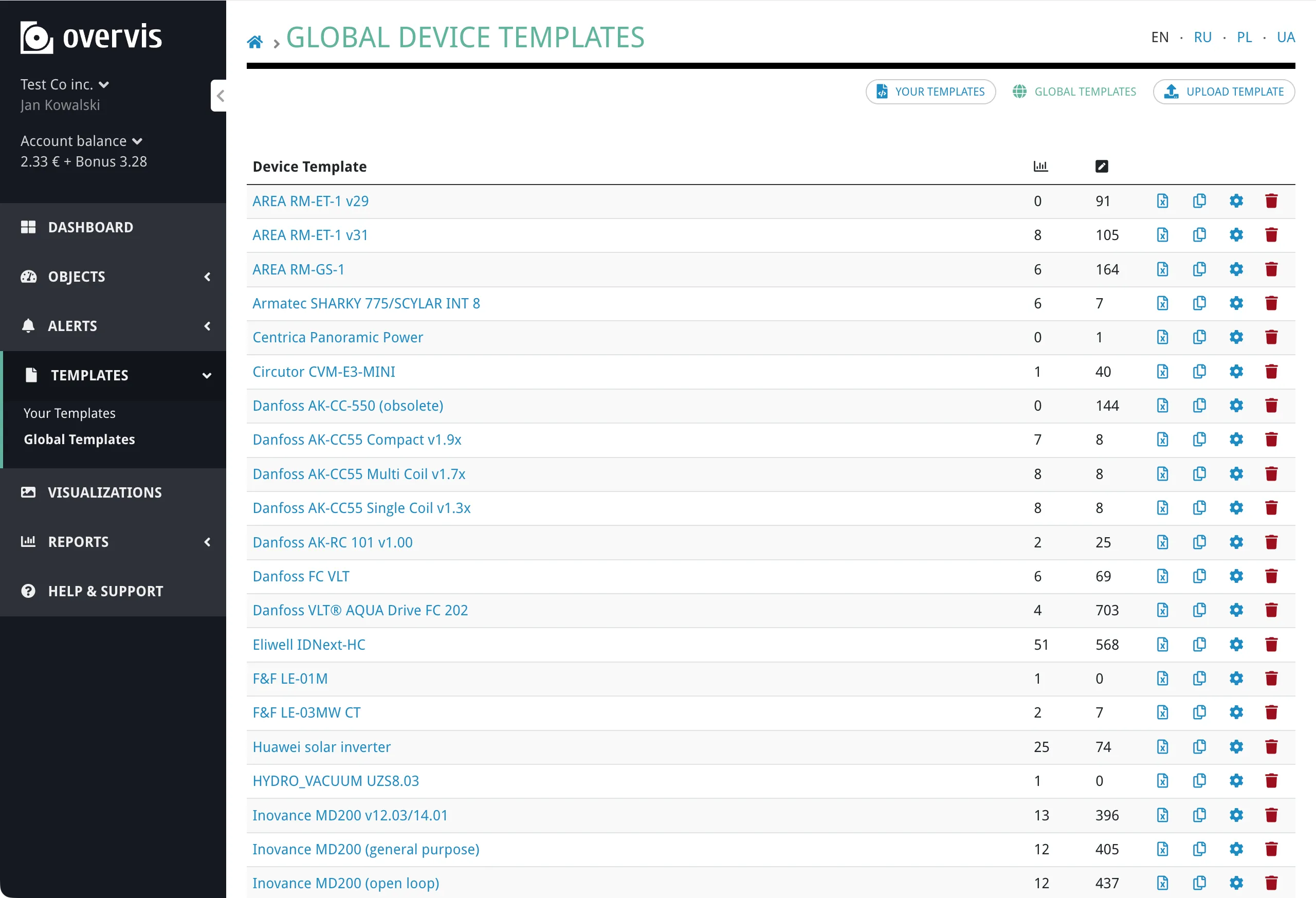Delete Inovance MD200 (general purpose) template
The height and width of the screenshot is (898, 1316).
pos(1271,849)
